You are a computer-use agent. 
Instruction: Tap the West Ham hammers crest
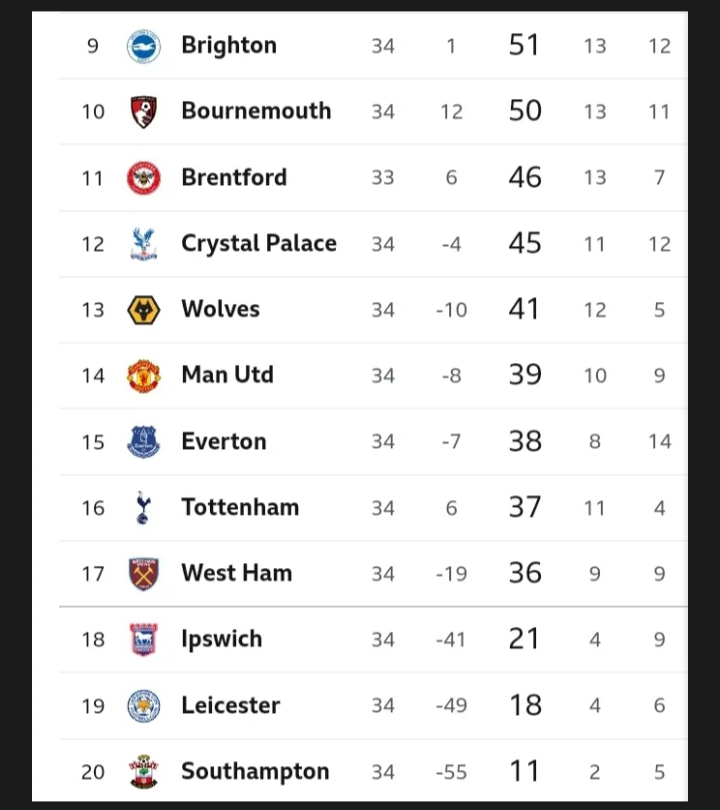[x=144, y=573]
